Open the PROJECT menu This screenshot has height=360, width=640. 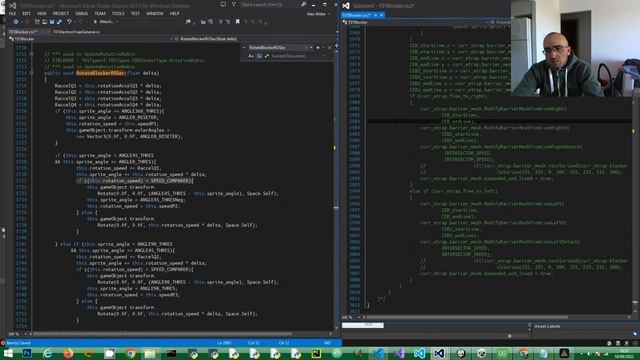pos(61,13)
